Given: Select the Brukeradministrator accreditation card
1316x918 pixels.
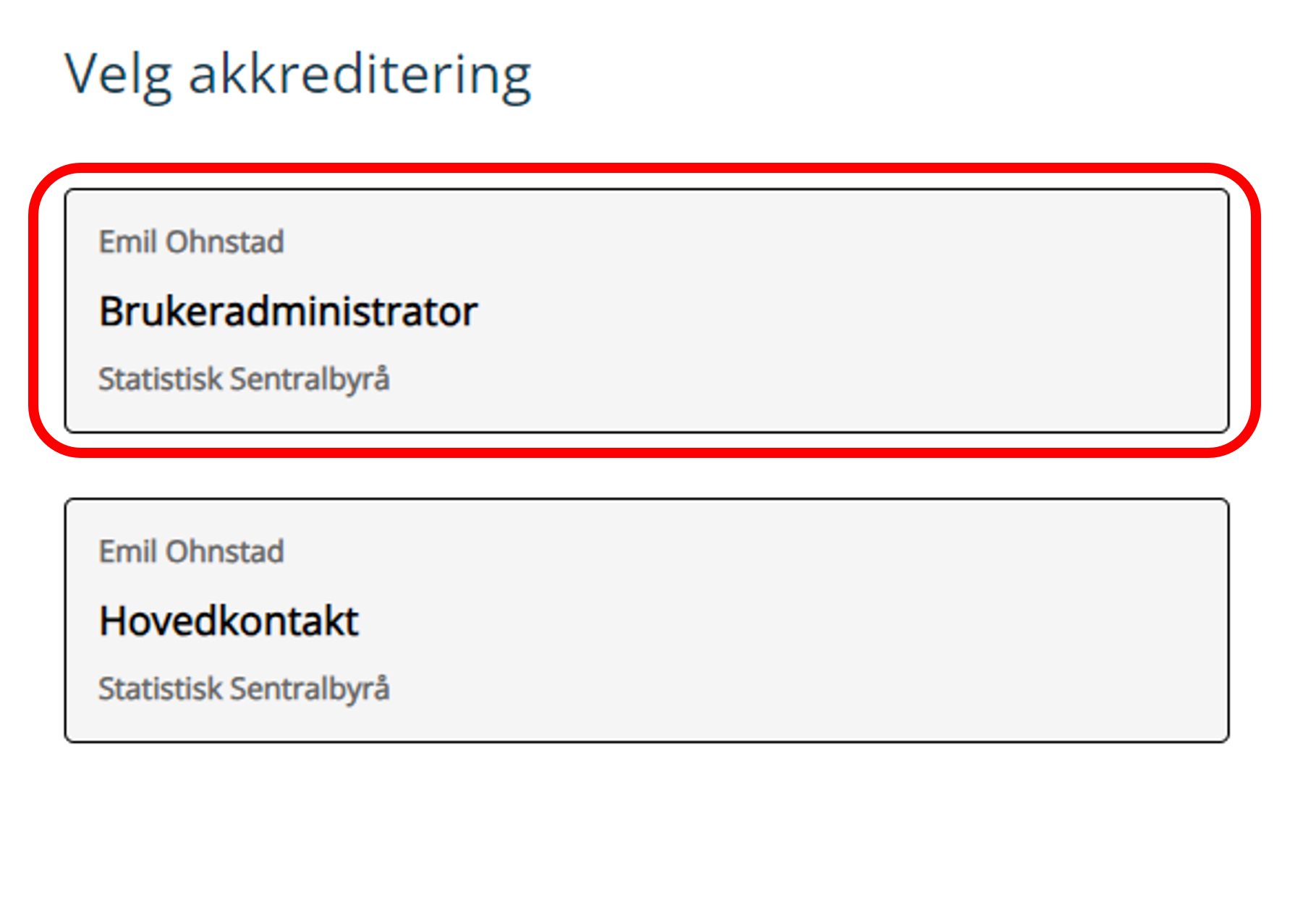Looking at the screenshot, I should (646, 311).
